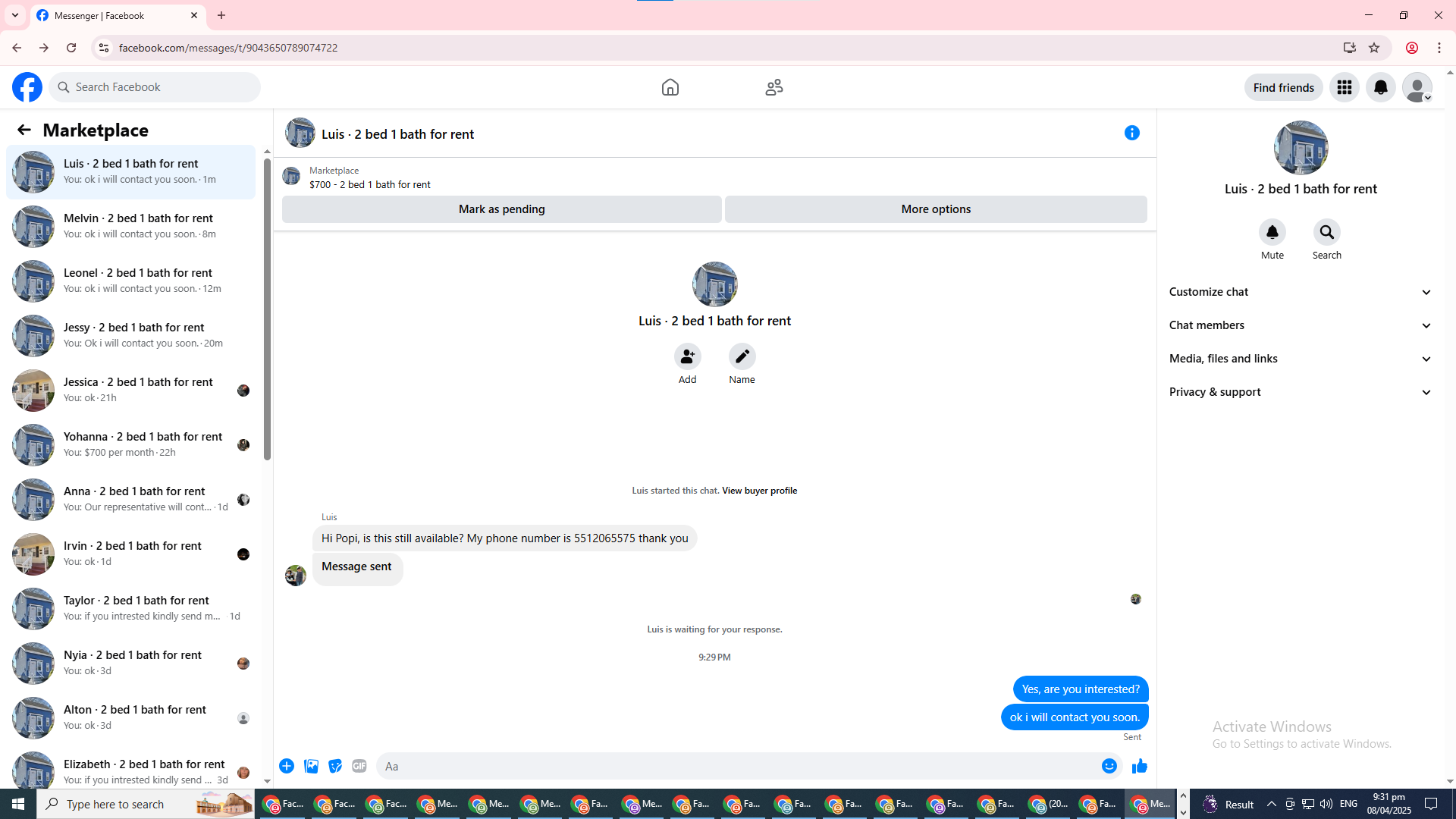Click the message text input field

coord(736,766)
